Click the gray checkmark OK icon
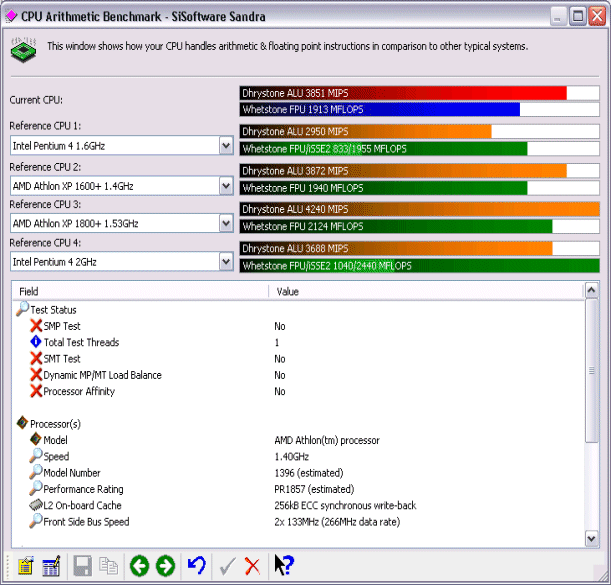 click(227, 566)
